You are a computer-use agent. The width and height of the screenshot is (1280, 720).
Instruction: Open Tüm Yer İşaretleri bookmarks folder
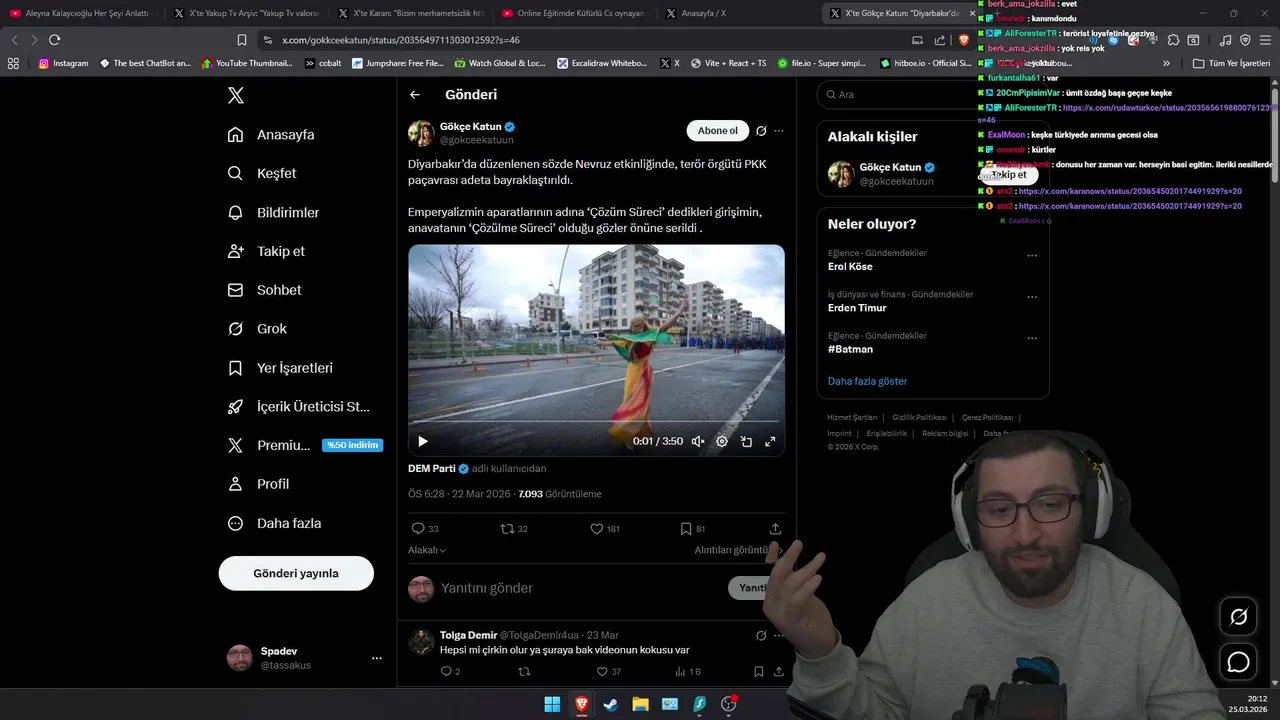pos(1231,63)
